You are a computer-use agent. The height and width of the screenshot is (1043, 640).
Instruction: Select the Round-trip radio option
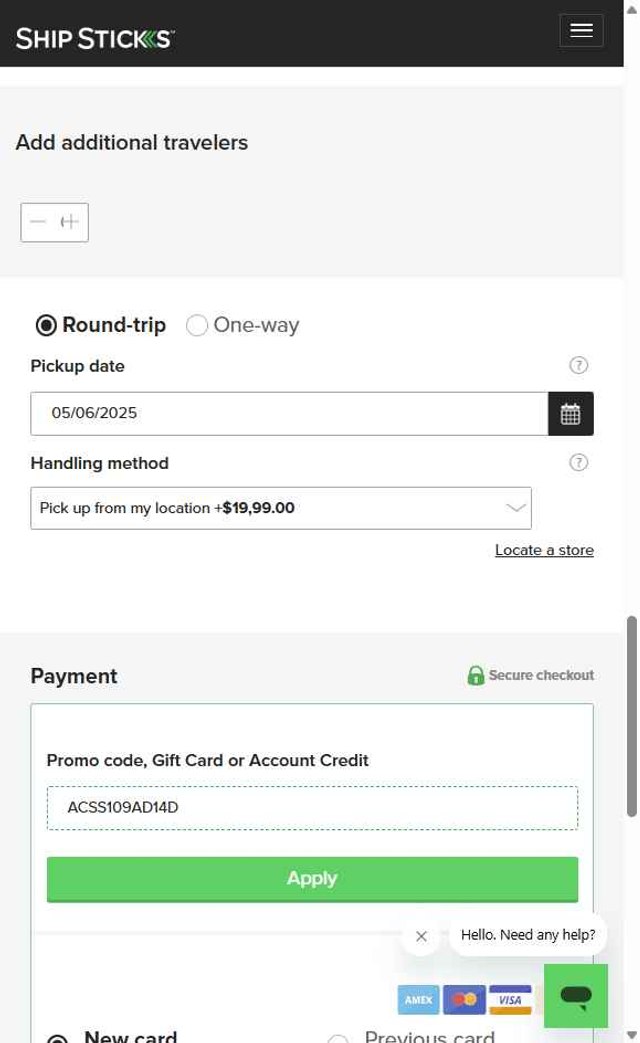click(x=46, y=325)
